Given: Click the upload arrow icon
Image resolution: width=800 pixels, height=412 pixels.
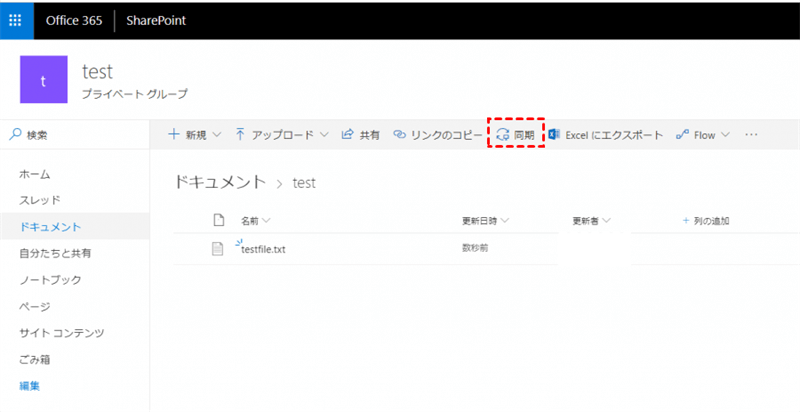Looking at the screenshot, I should coord(240,135).
